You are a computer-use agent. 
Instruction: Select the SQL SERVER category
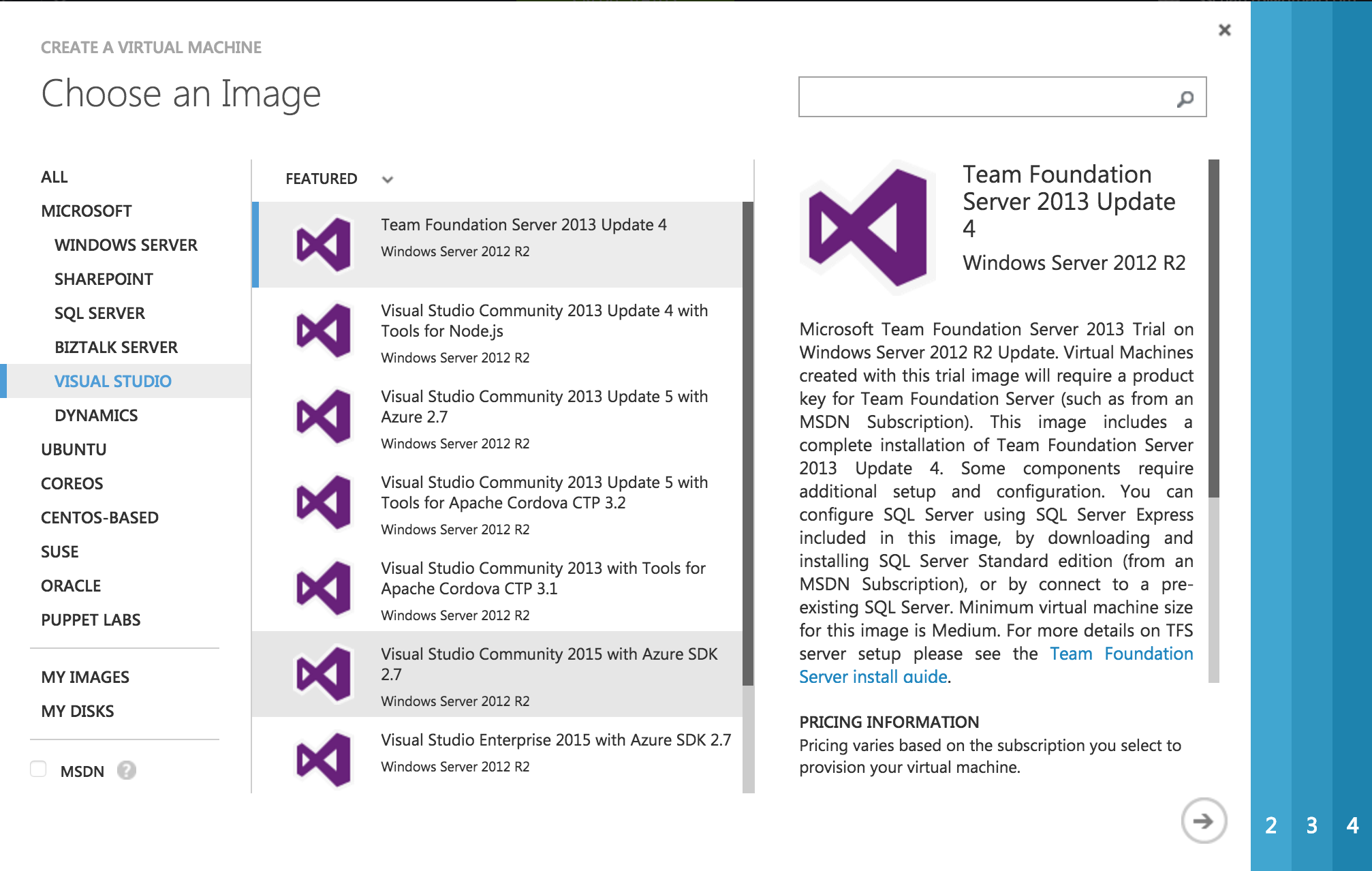[99, 314]
